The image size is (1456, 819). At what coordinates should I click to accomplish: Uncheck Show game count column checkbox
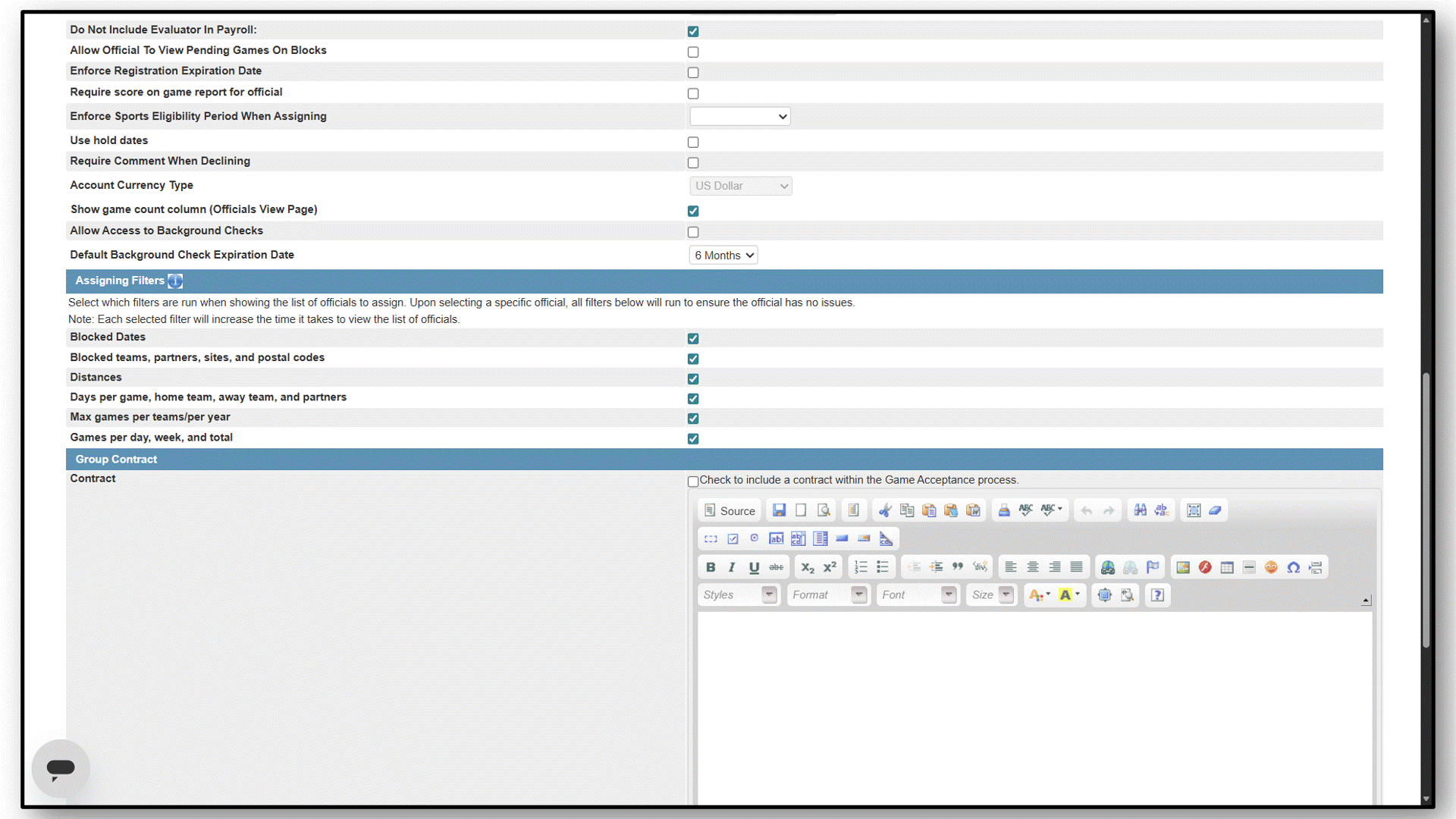(x=693, y=212)
